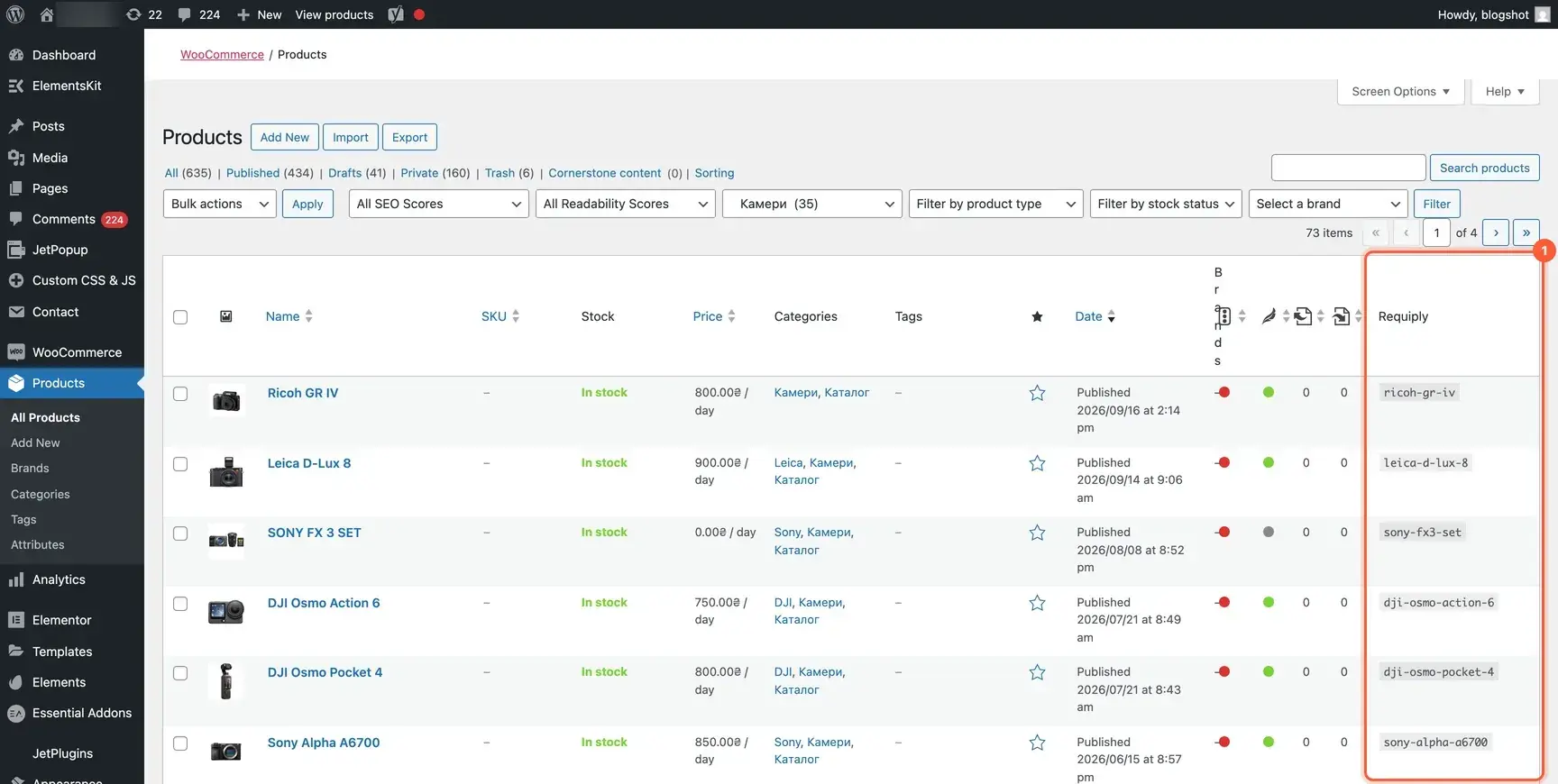Open the Камери (35) category dropdown
This screenshot has width=1558, height=784.
[x=812, y=204]
